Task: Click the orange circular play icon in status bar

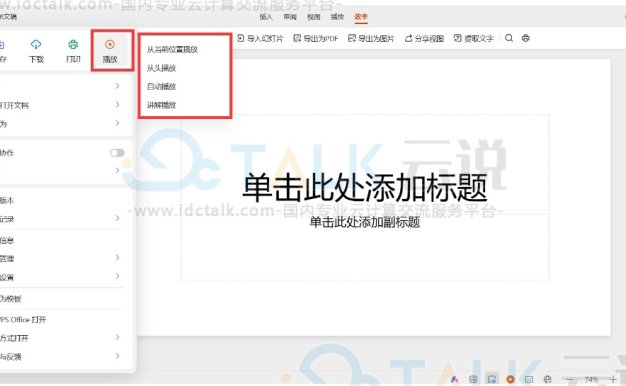Action: tap(510, 379)
